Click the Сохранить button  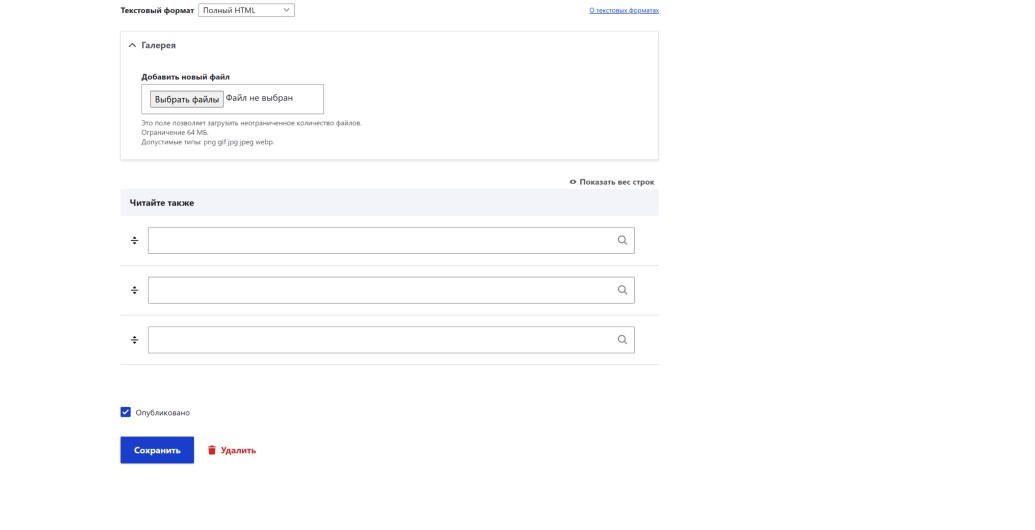(x=157, y=450)
